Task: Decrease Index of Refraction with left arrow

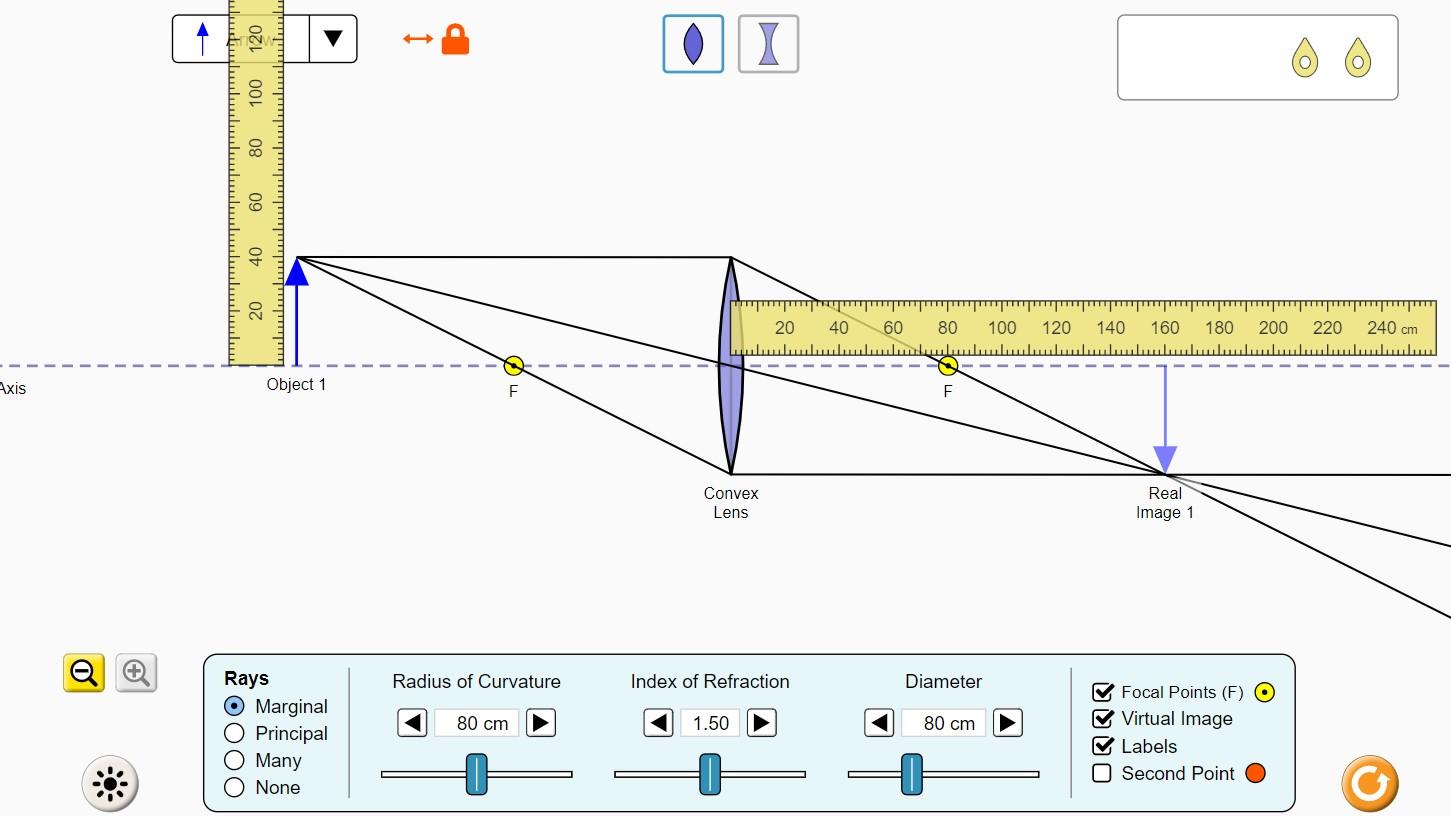Action: (658, 722)
